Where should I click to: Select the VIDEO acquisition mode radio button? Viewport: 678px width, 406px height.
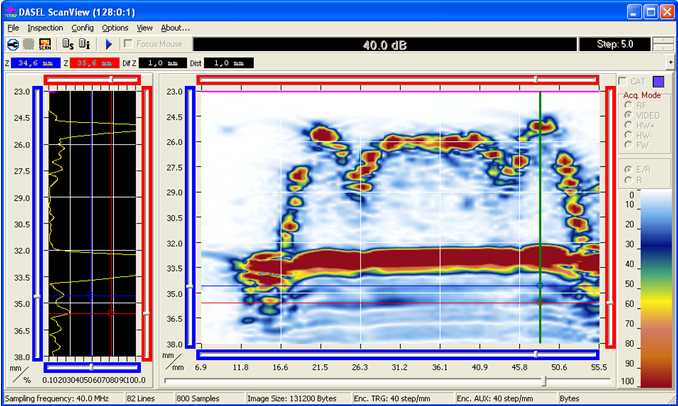tap(627, 115)
